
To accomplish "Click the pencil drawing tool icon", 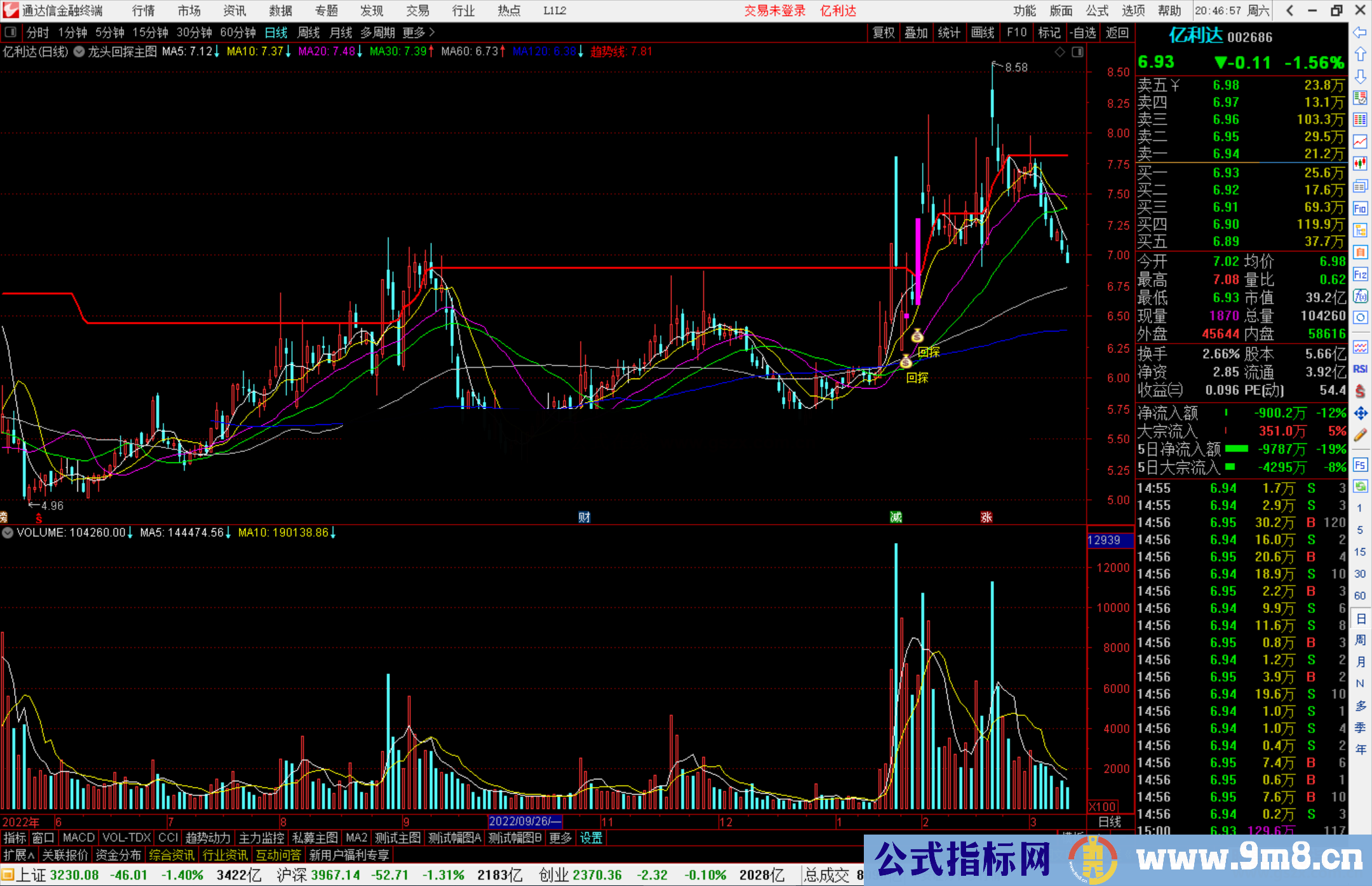I will tap(1360, 436).
